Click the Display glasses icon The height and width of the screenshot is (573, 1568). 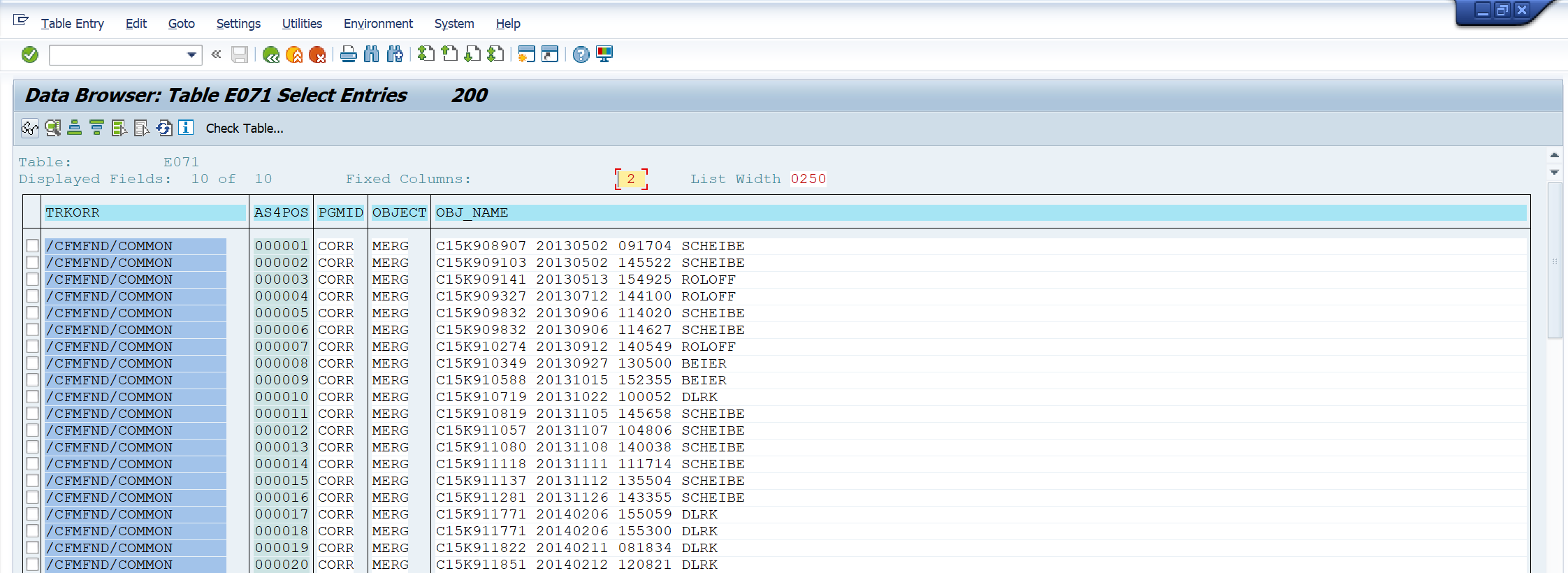pos(29,128)
